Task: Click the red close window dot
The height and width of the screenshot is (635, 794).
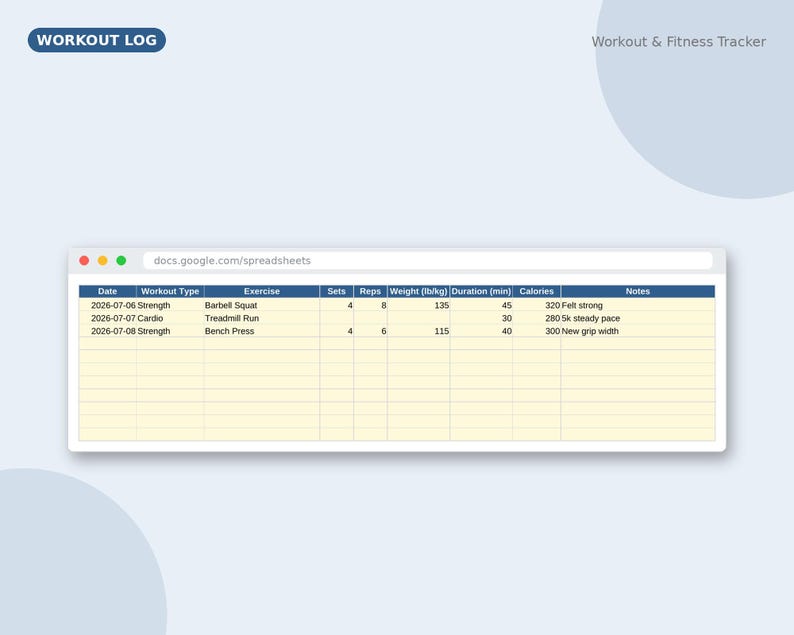Action: [84, 260]
